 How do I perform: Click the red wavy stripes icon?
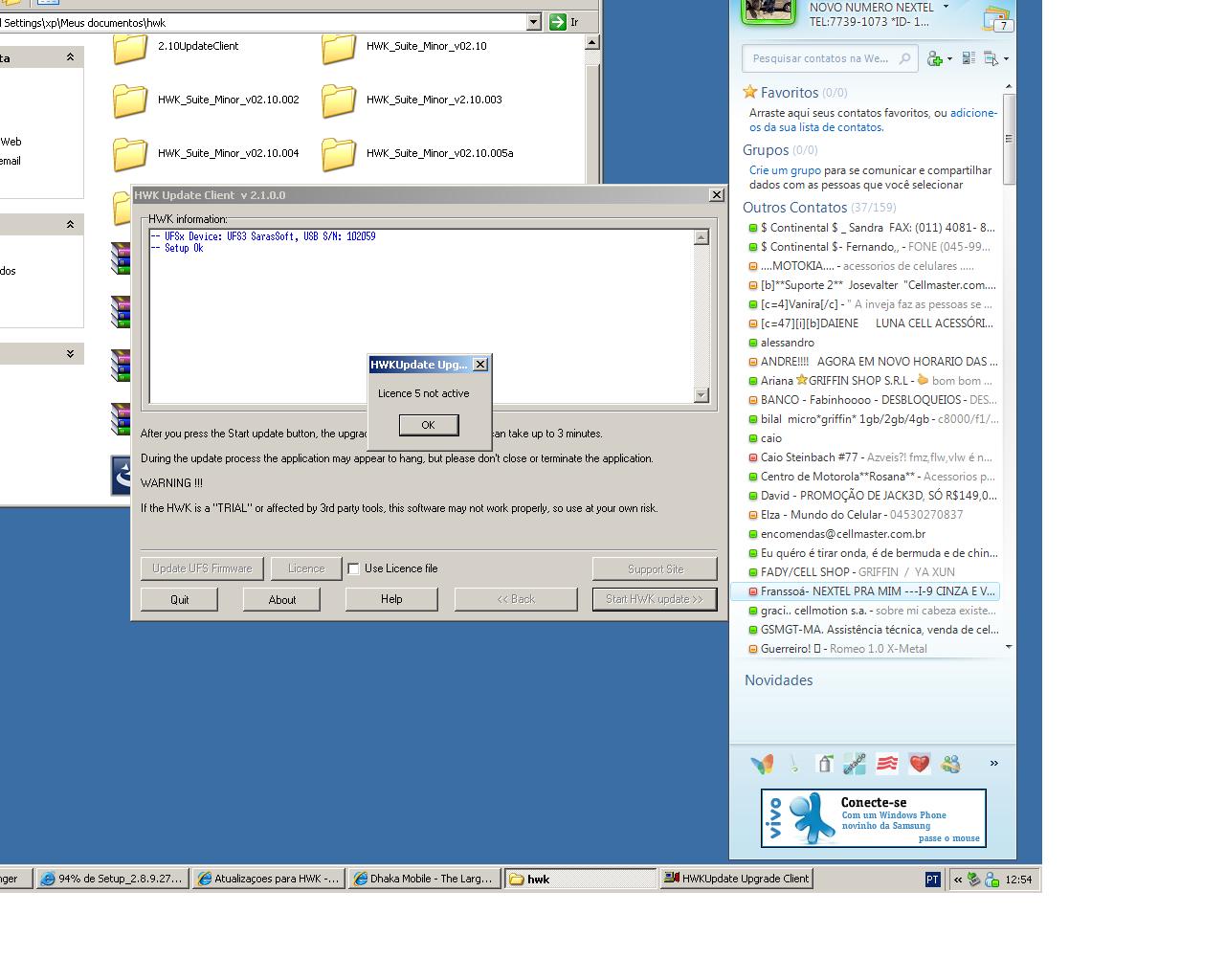pos(887,764)
